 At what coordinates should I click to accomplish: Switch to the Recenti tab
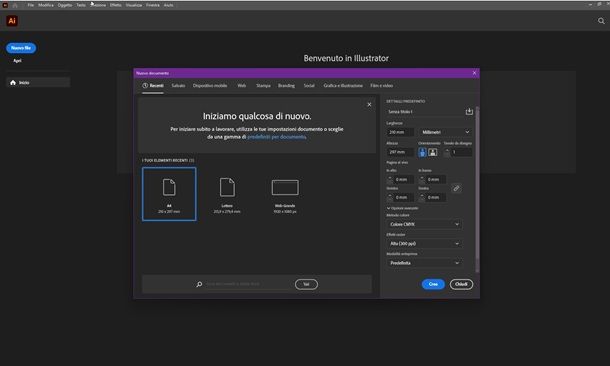pyautogui.click(x=153, y=86)
